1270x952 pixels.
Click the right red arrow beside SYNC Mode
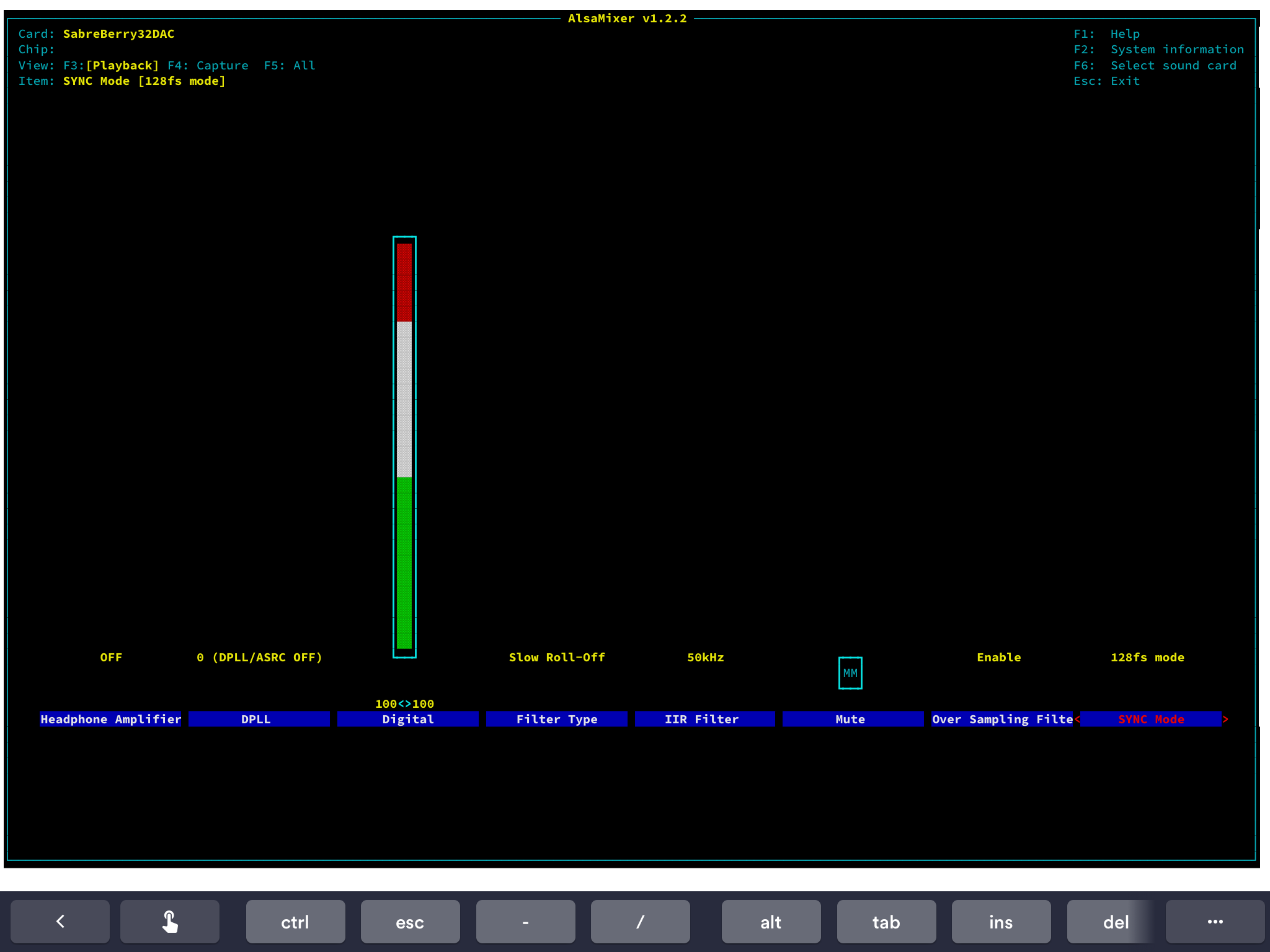(1225, 719)
